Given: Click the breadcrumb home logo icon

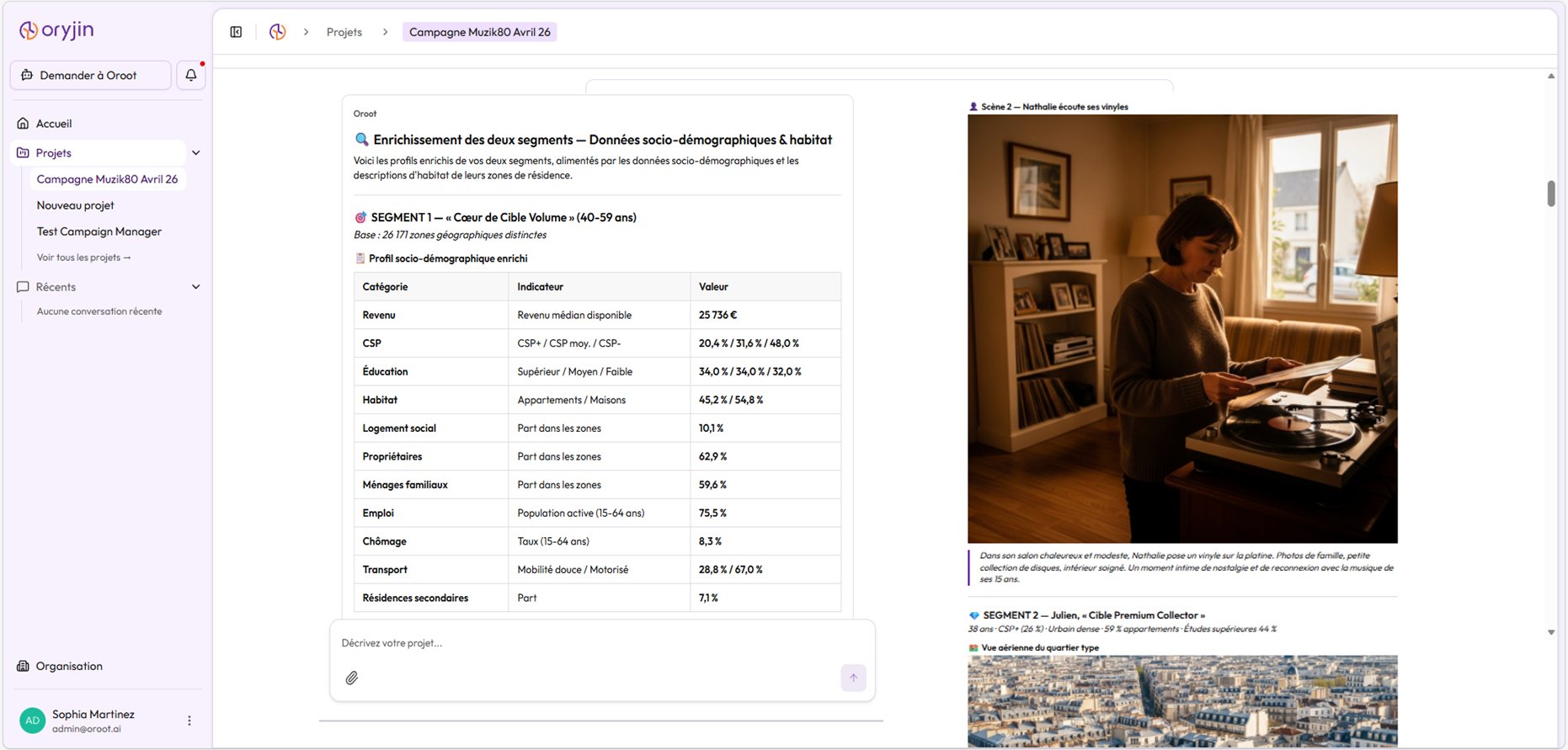Looking at the screenshot, I should coord(277,32).
